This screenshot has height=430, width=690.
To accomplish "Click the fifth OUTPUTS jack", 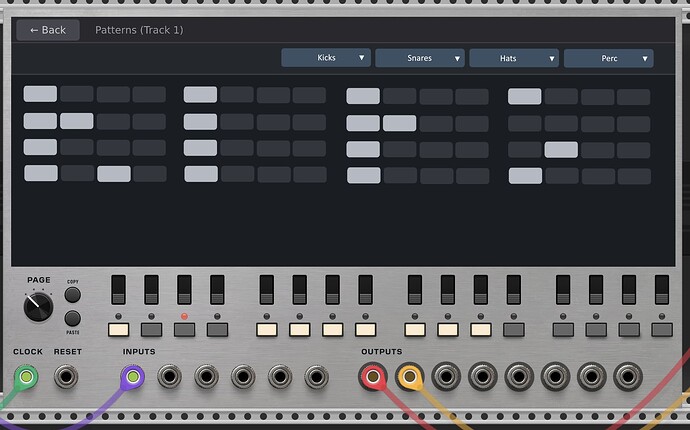I will [x=519, y=377].
